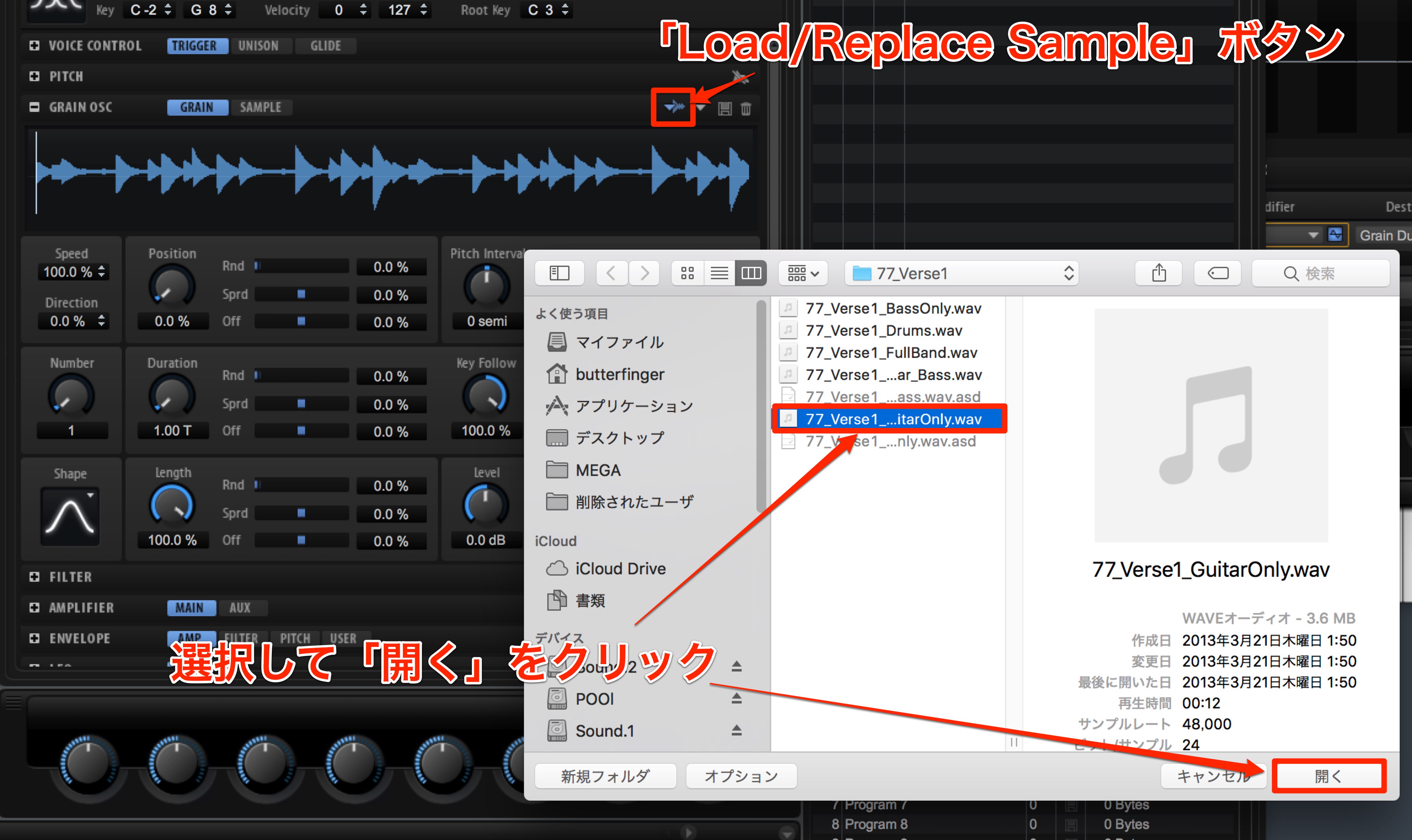The width and height of the screenshot is (1412, 840).
Task: Collapse the GRAIN OSC section
Action: (x=34, y=107)
